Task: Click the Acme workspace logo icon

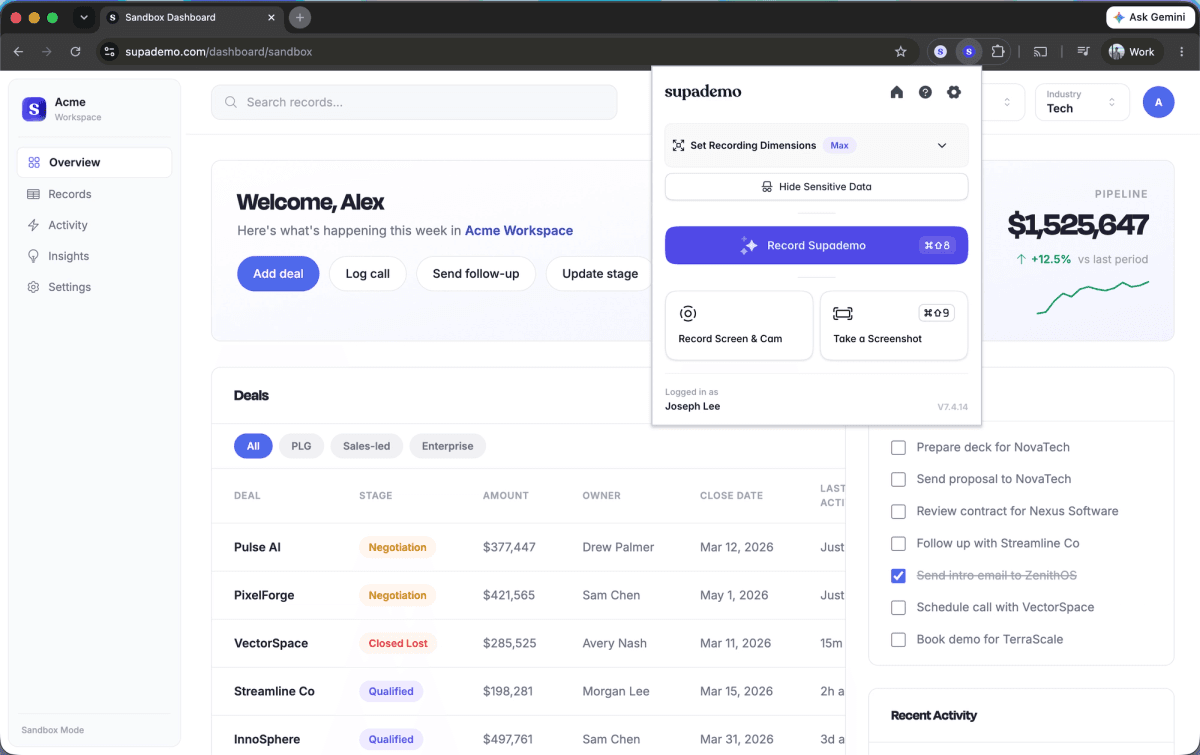Action: [x=34, y=109]
